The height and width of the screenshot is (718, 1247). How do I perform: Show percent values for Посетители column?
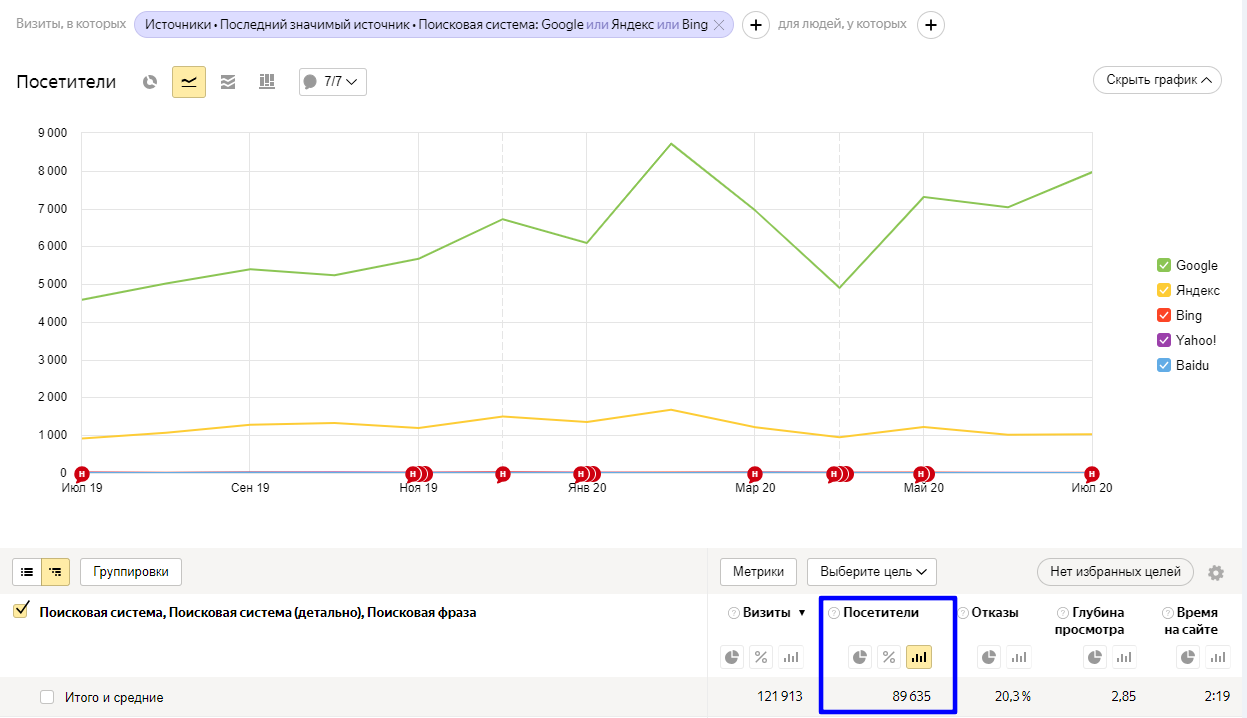(888, 657)
